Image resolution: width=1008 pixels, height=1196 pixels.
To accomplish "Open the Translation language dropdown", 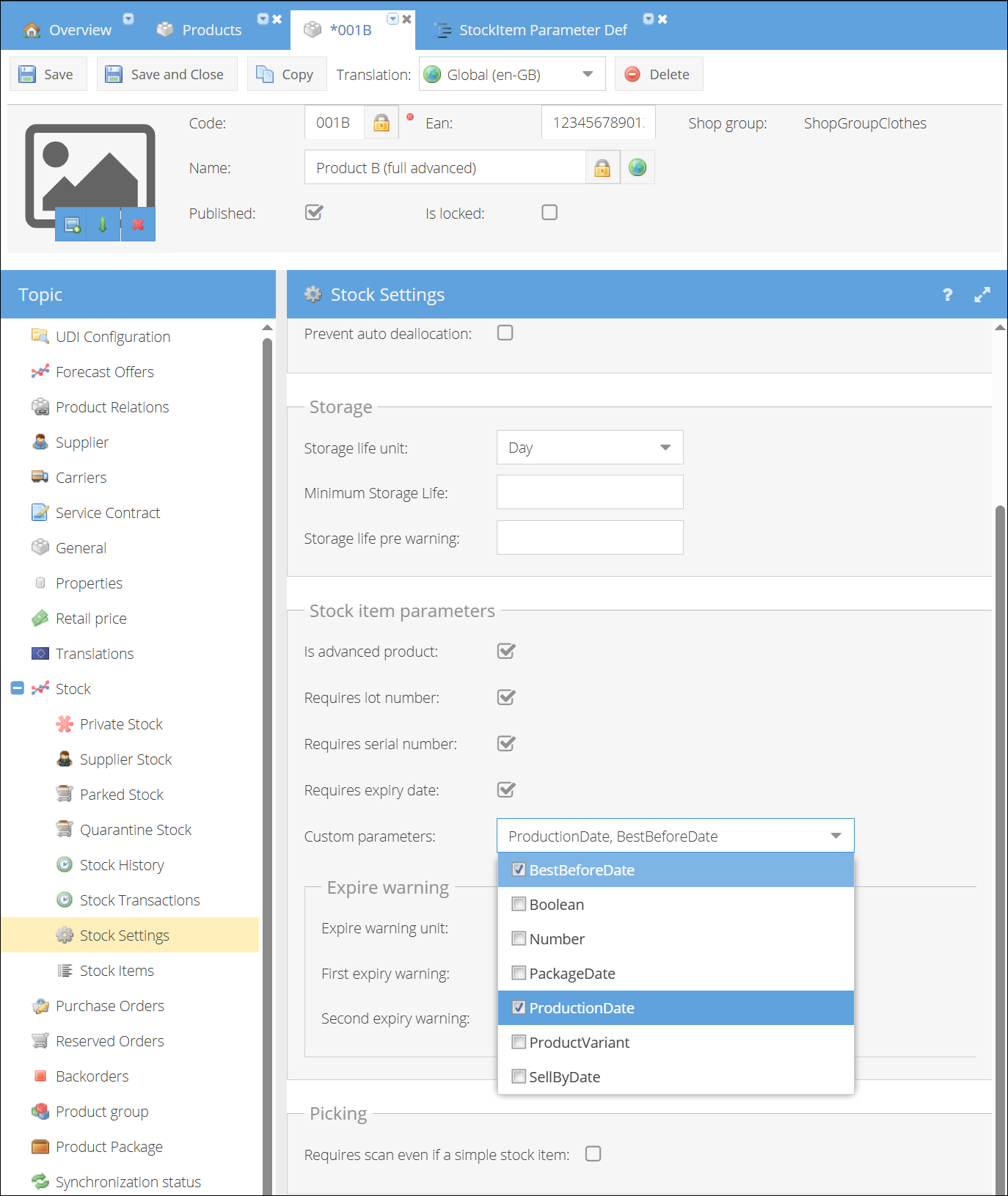I will tap(512, 75).
